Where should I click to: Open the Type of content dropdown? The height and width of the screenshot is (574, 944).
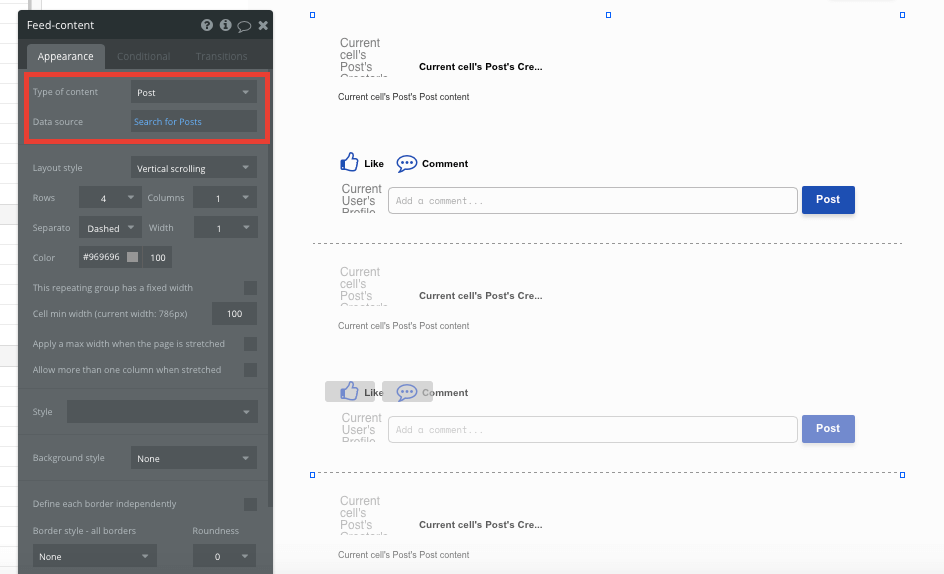click(194, 92)
